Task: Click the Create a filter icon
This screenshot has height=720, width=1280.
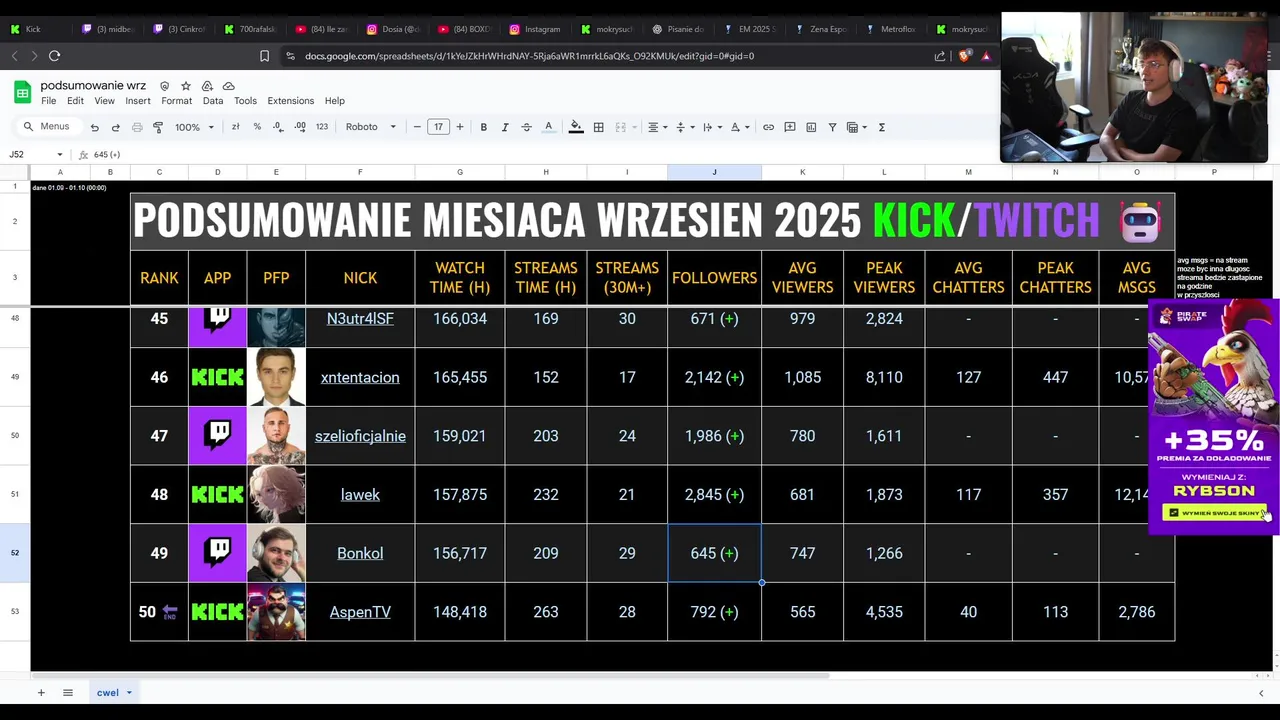Action: 832,127
